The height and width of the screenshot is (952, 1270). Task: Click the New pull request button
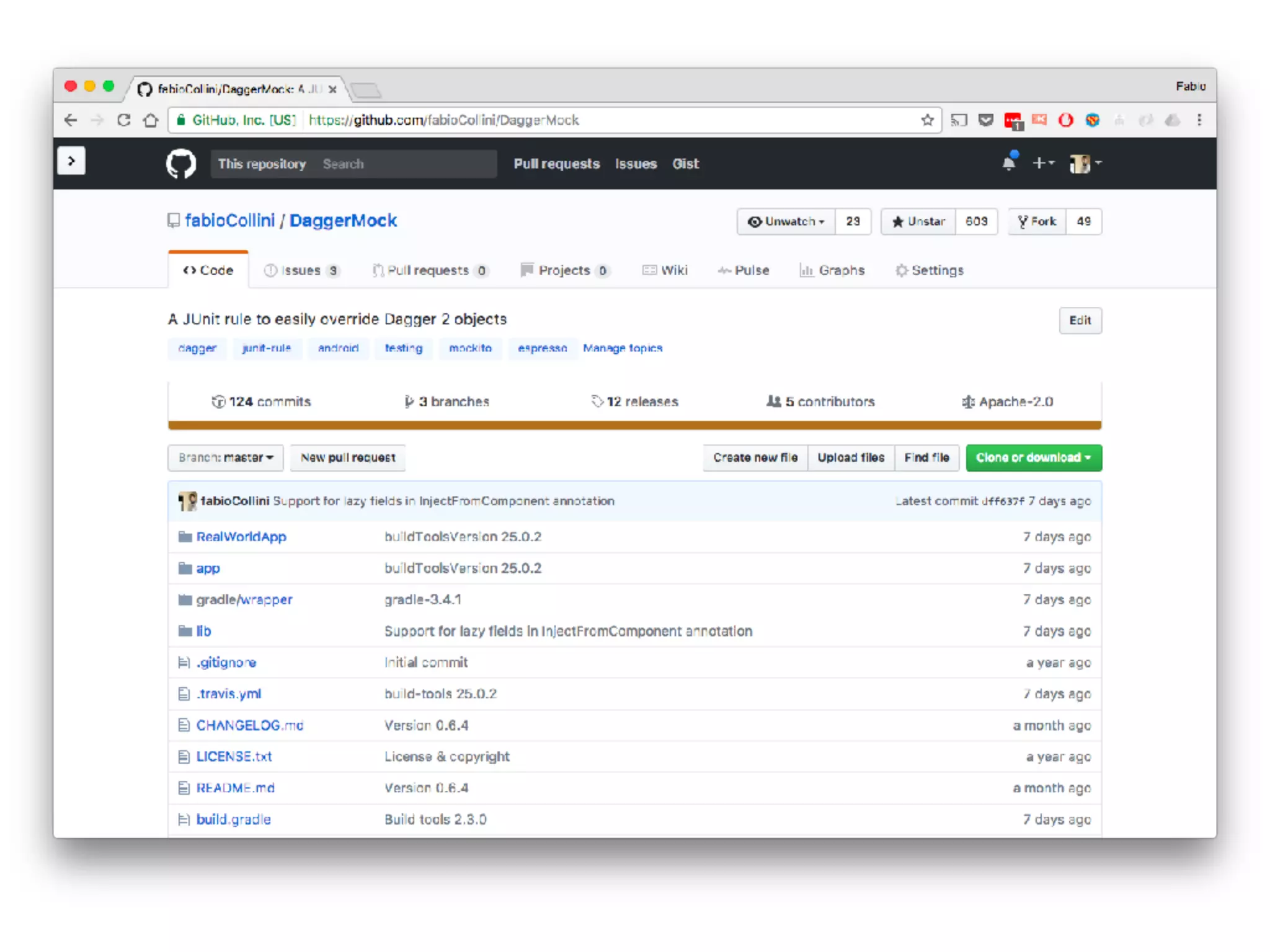[x=347, y=457]
